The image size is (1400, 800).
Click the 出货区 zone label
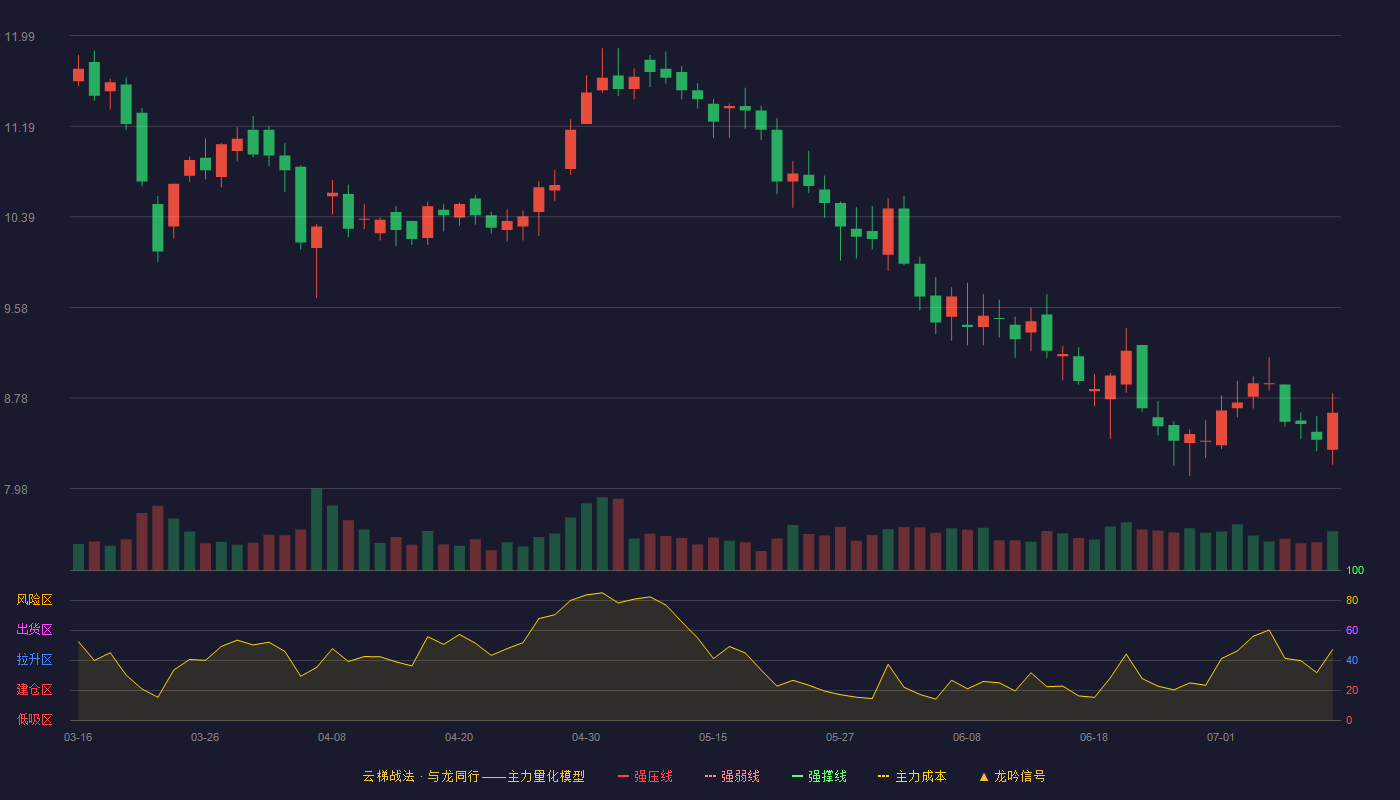(x=34, y=630)
